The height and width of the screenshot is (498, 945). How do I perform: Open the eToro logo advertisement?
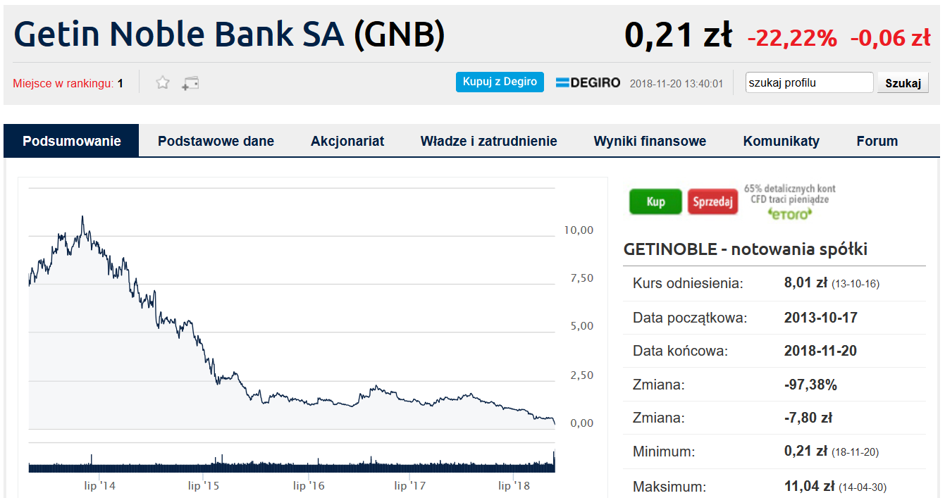pyautogui.click(x=790, y=213)
